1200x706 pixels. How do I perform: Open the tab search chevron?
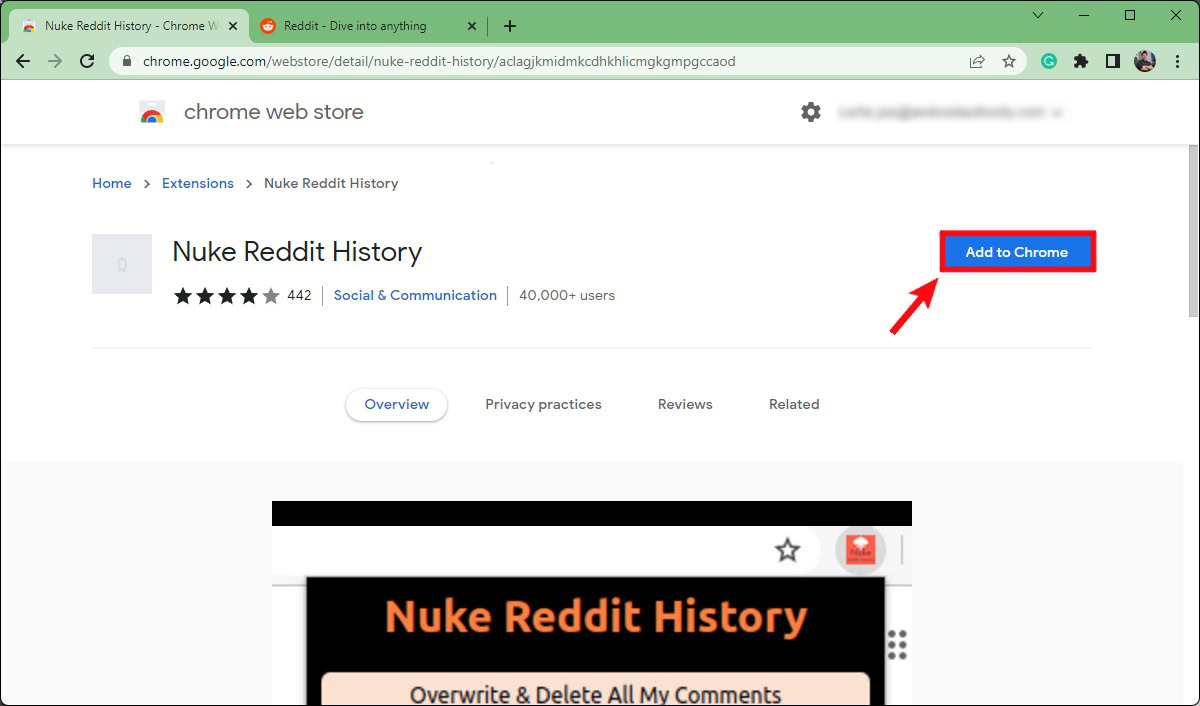click(1038, 15)
